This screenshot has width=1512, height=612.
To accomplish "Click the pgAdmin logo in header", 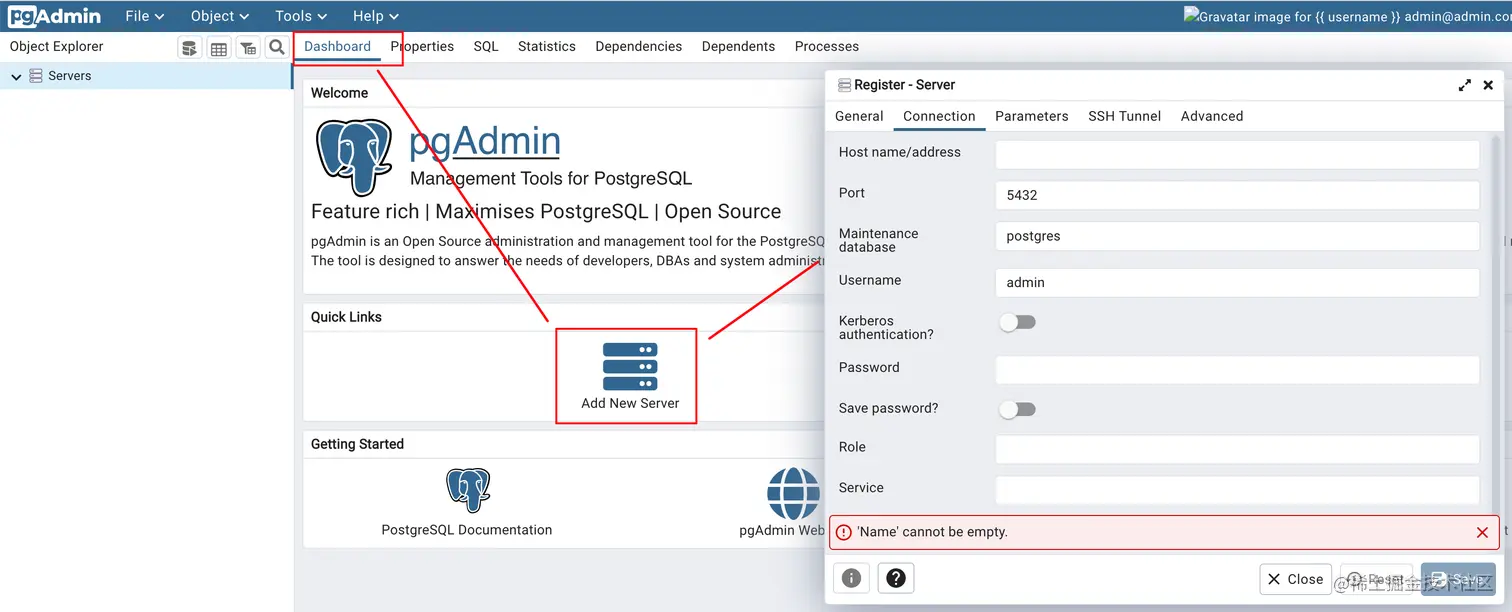I will (54, 16).
